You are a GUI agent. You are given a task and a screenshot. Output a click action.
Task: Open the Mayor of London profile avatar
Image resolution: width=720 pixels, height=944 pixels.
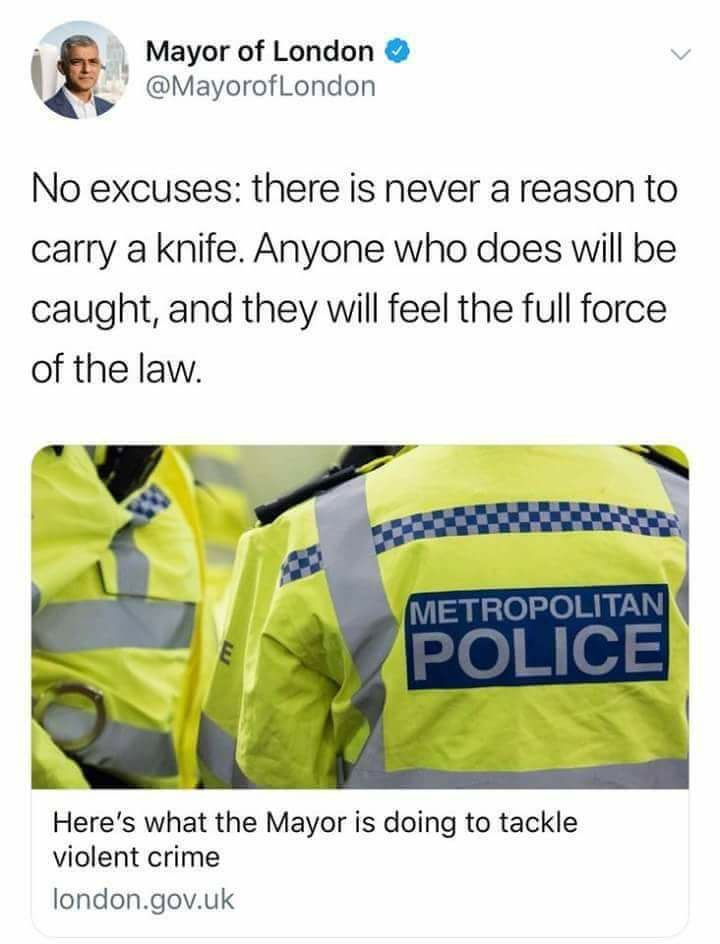[79, 70]
